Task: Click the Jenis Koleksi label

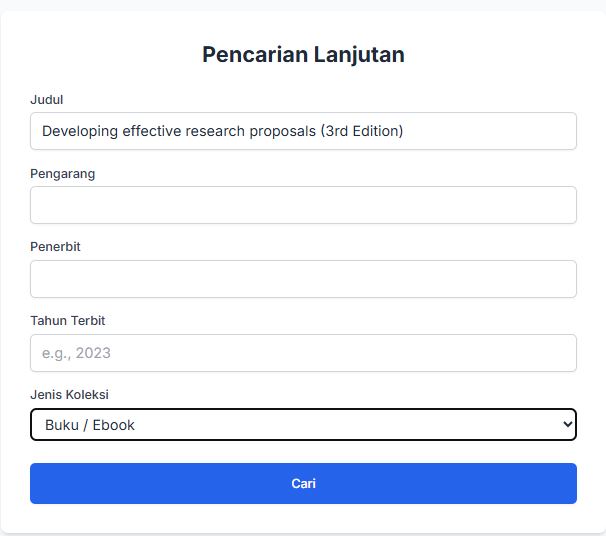Action: pyautogui.click(x=69, y=395)
